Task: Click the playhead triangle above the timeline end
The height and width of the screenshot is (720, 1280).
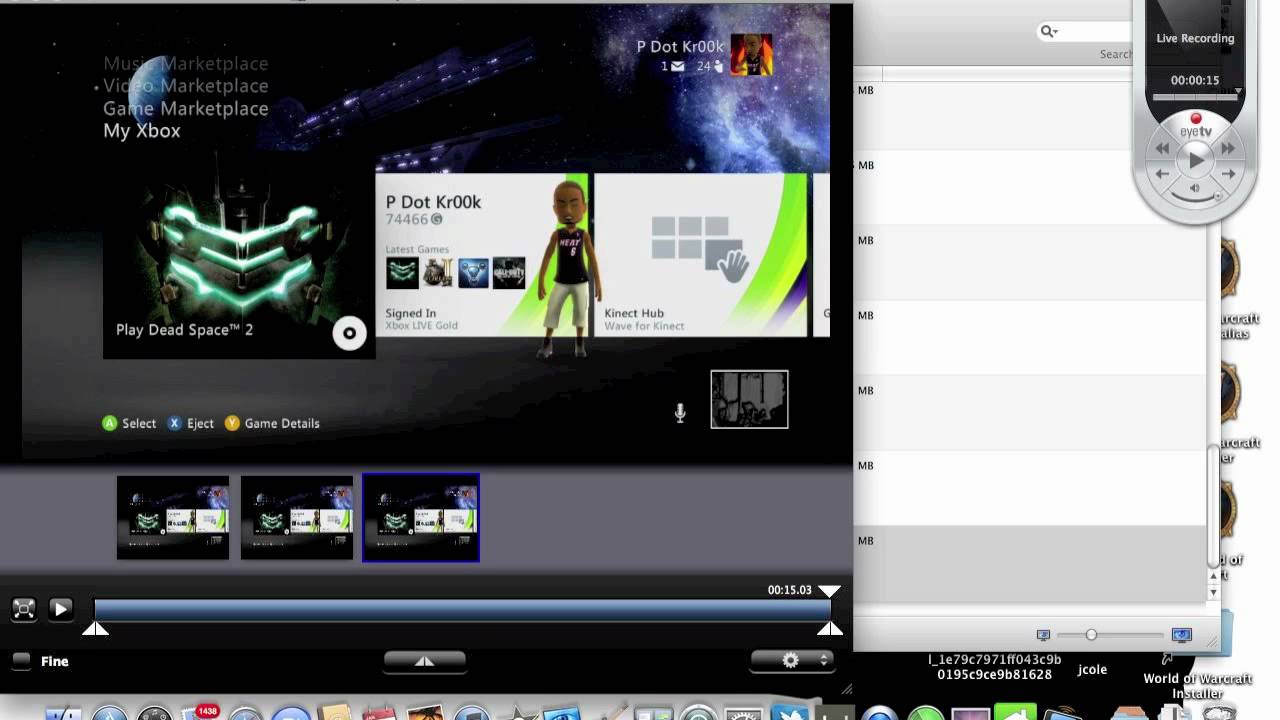Action: tap(830, 591)
